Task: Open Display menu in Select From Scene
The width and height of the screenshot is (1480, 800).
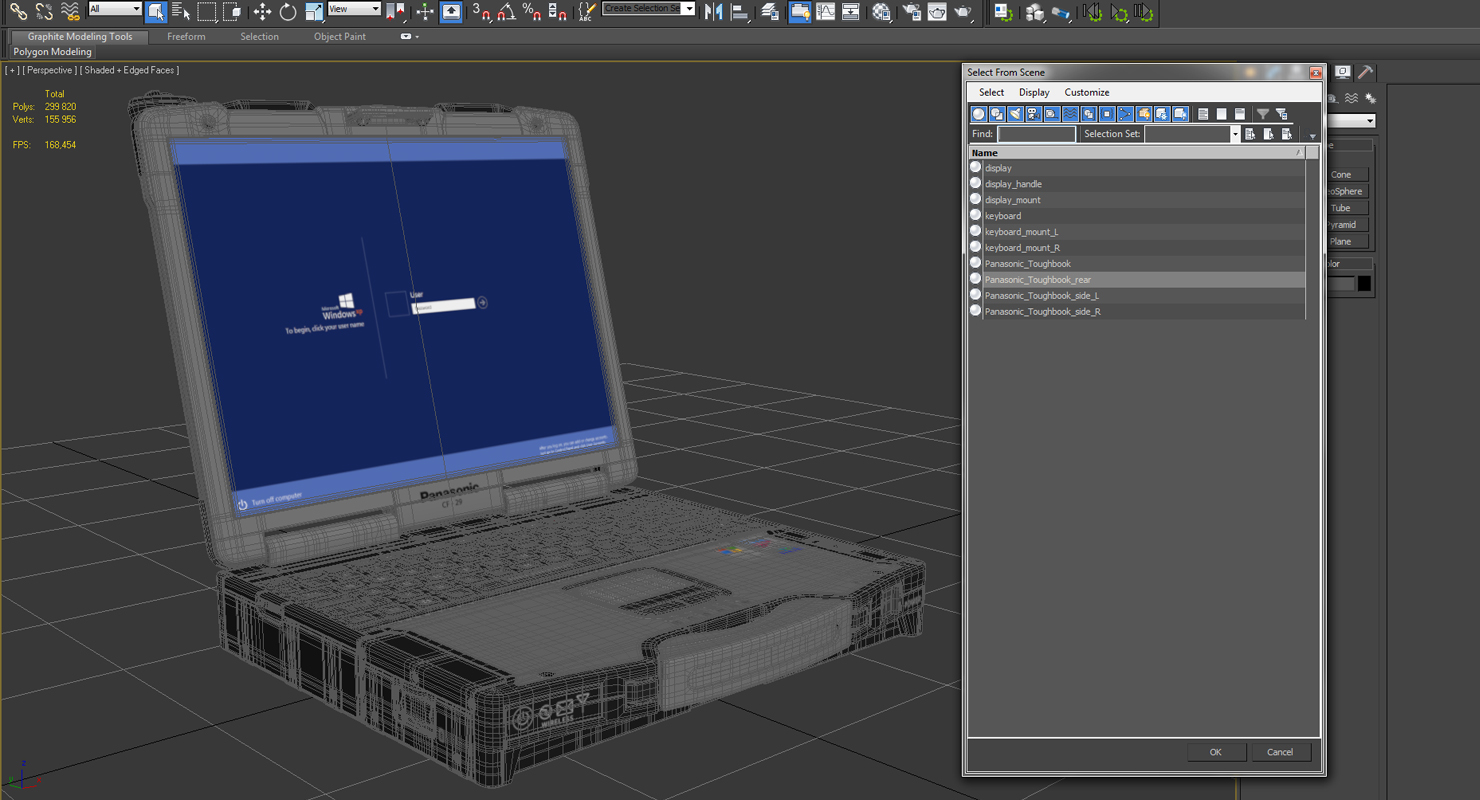Action: pyautogui.click(x=1034, y=92)
